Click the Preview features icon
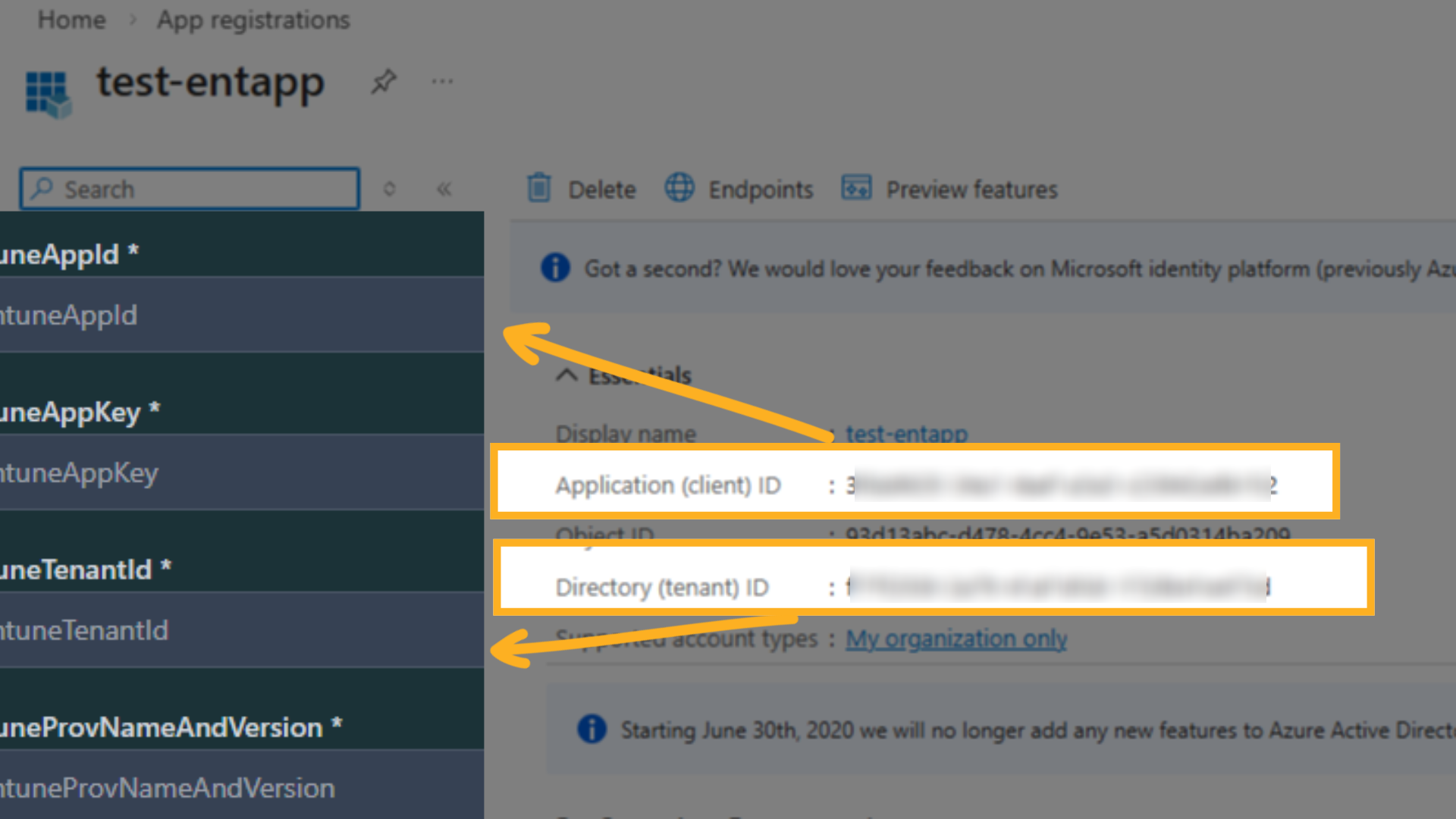The height and width of the screenshot is (819, 1456). pyautogui.click(x=855, y=188)
